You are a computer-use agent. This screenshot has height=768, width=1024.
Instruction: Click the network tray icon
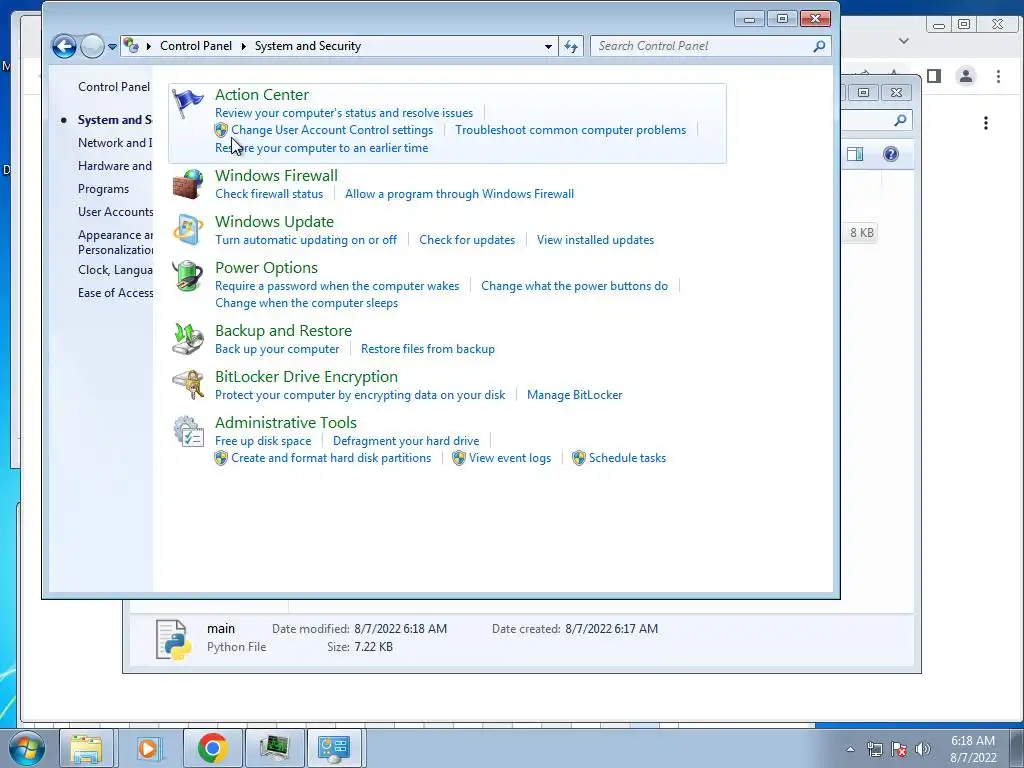tap(874, 749)
